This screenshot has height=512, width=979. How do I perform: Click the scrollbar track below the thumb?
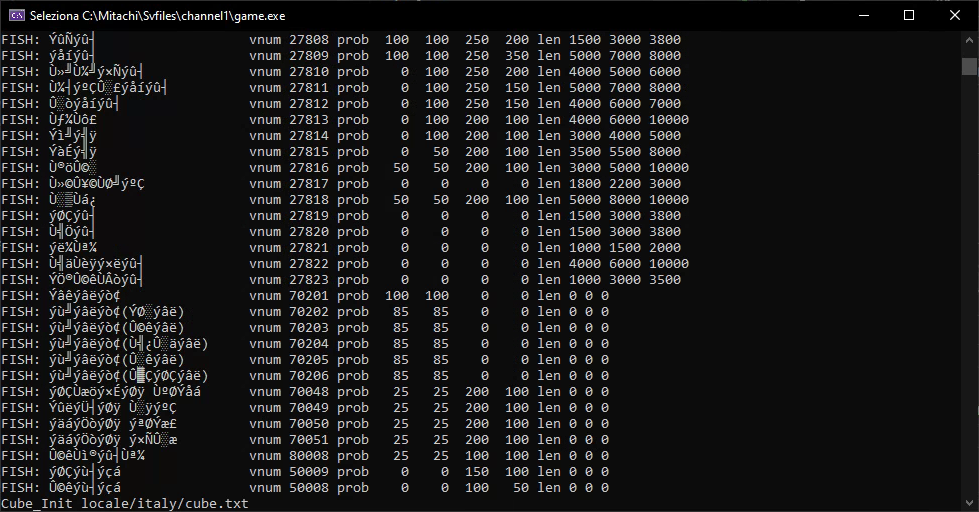(968, 300)
